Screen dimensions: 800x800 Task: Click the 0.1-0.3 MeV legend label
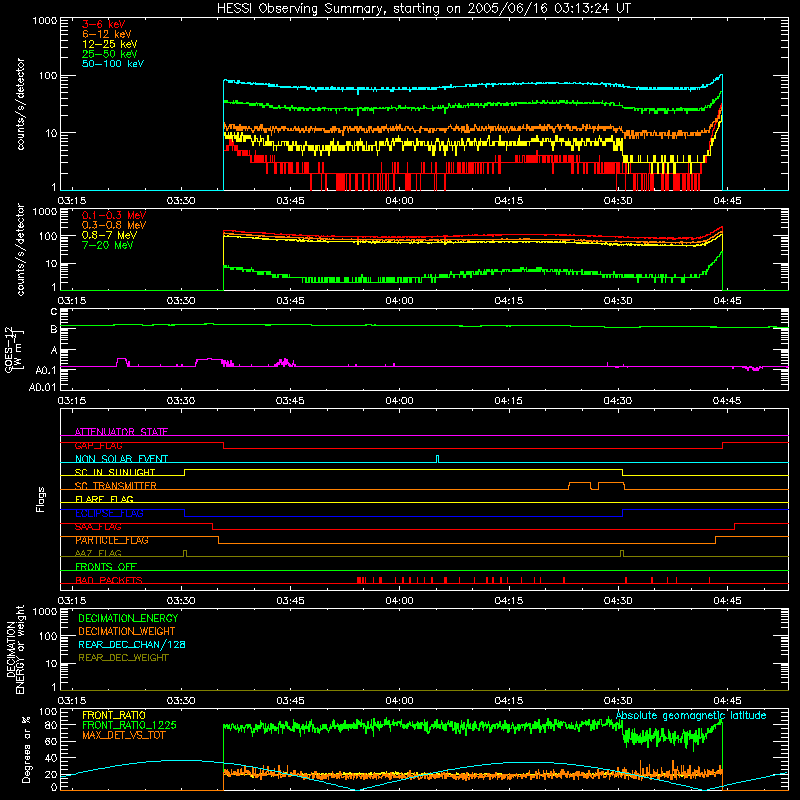pos(114,215)
